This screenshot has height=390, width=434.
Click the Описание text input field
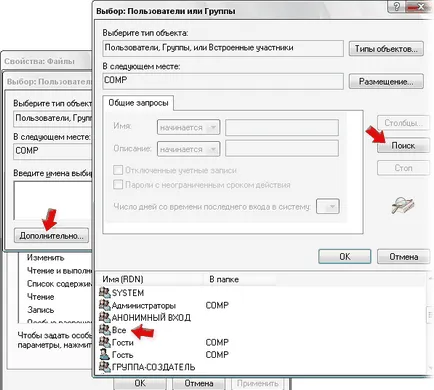pyautogui.click(x=282, y=149)
